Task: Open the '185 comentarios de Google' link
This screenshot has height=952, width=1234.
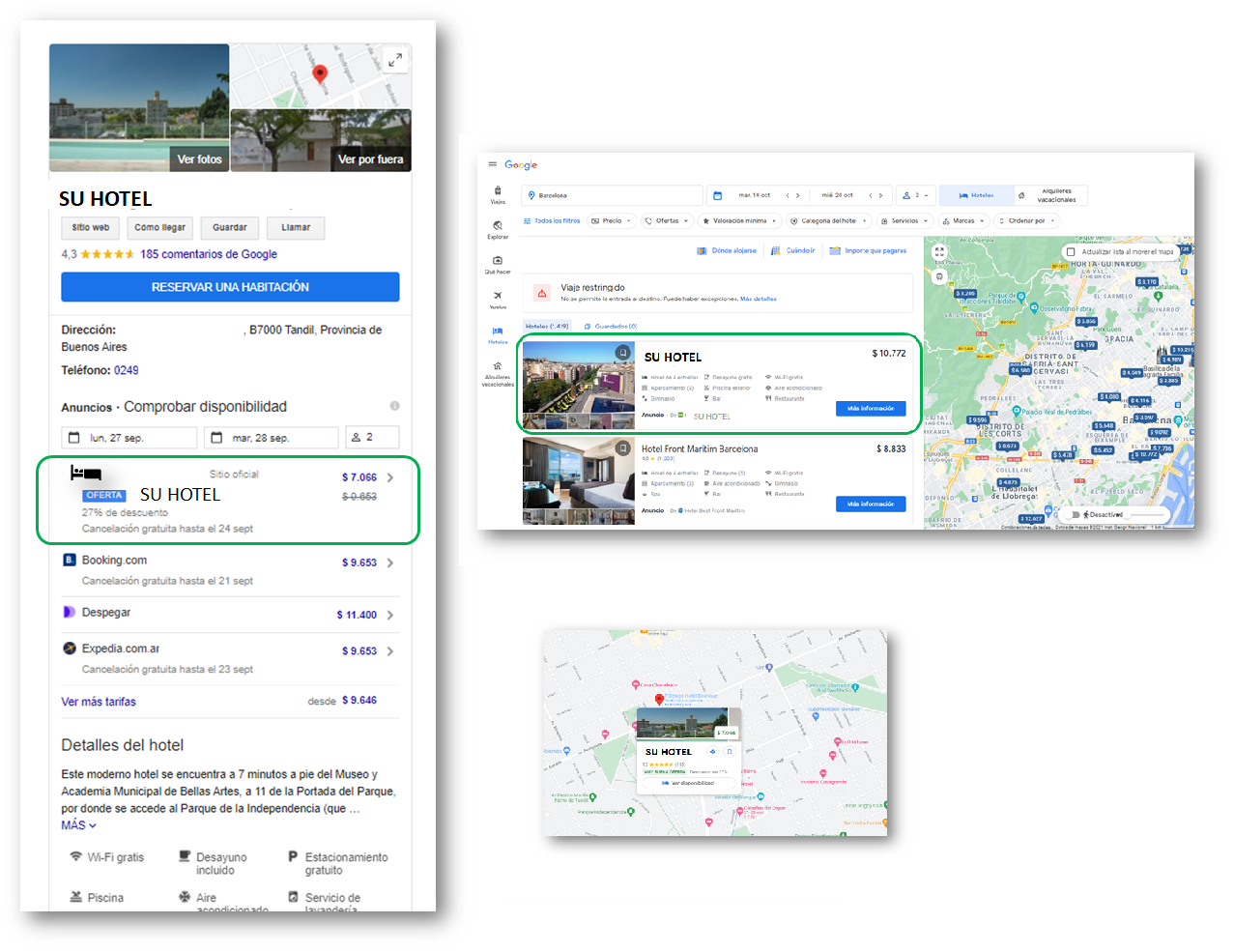Action: pyautogui.click(x=209, y=254)
